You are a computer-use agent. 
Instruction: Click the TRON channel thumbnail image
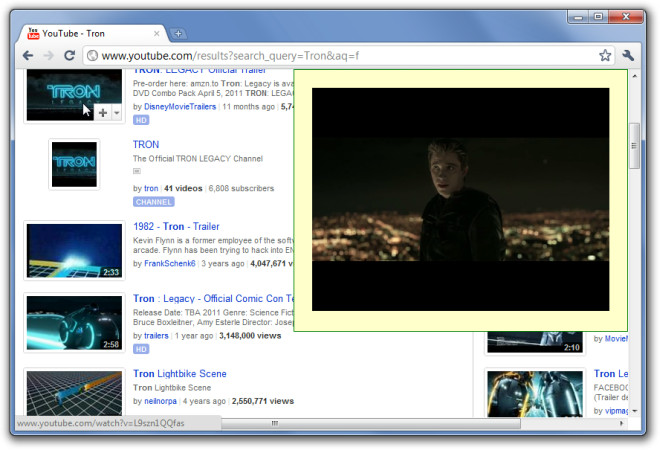[74, 164]
